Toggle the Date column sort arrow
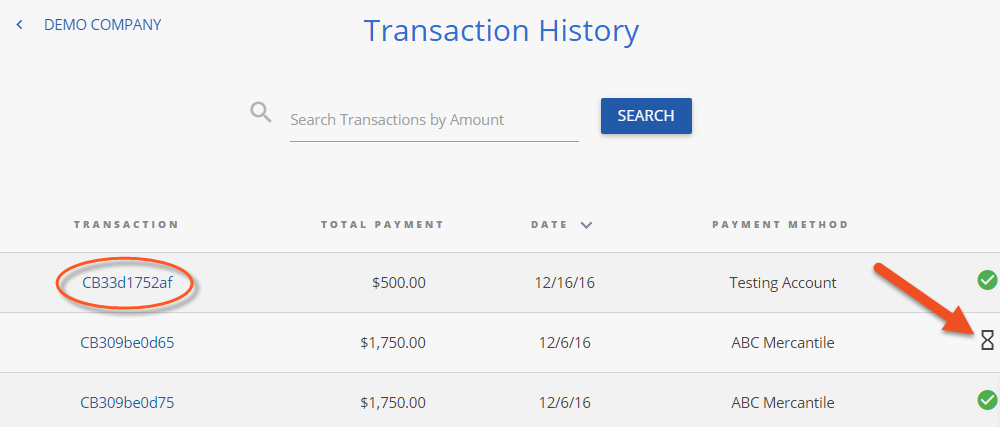This screenshot has height=427, width=1000. point(586,225)
